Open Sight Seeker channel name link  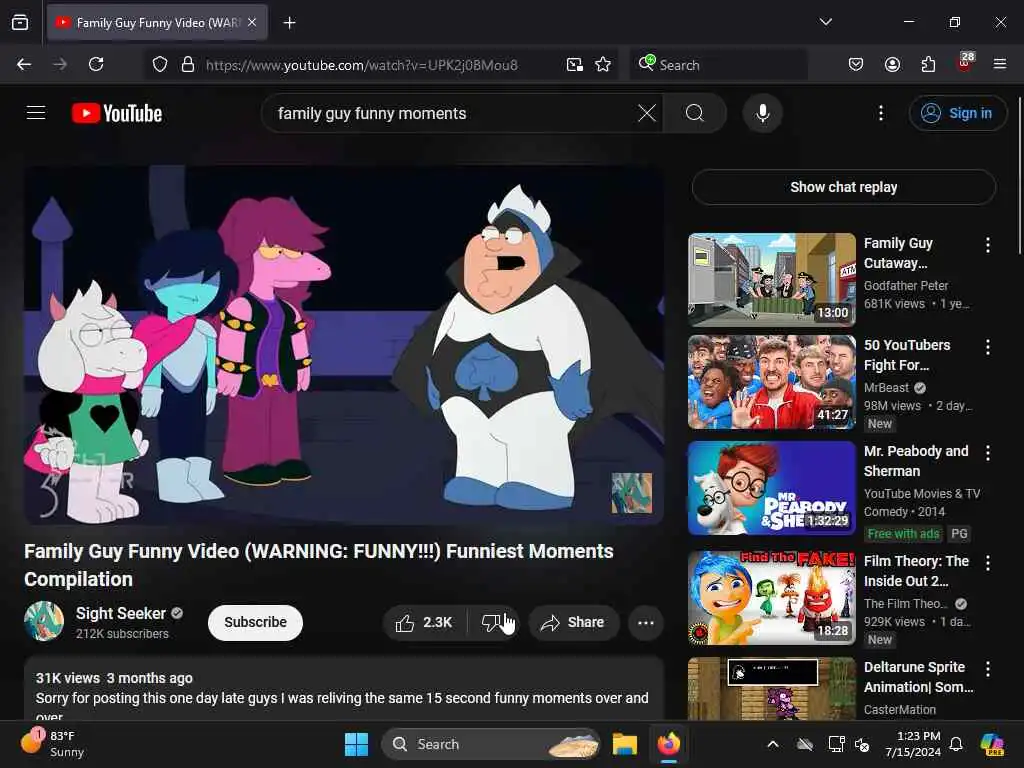[121, 613]
